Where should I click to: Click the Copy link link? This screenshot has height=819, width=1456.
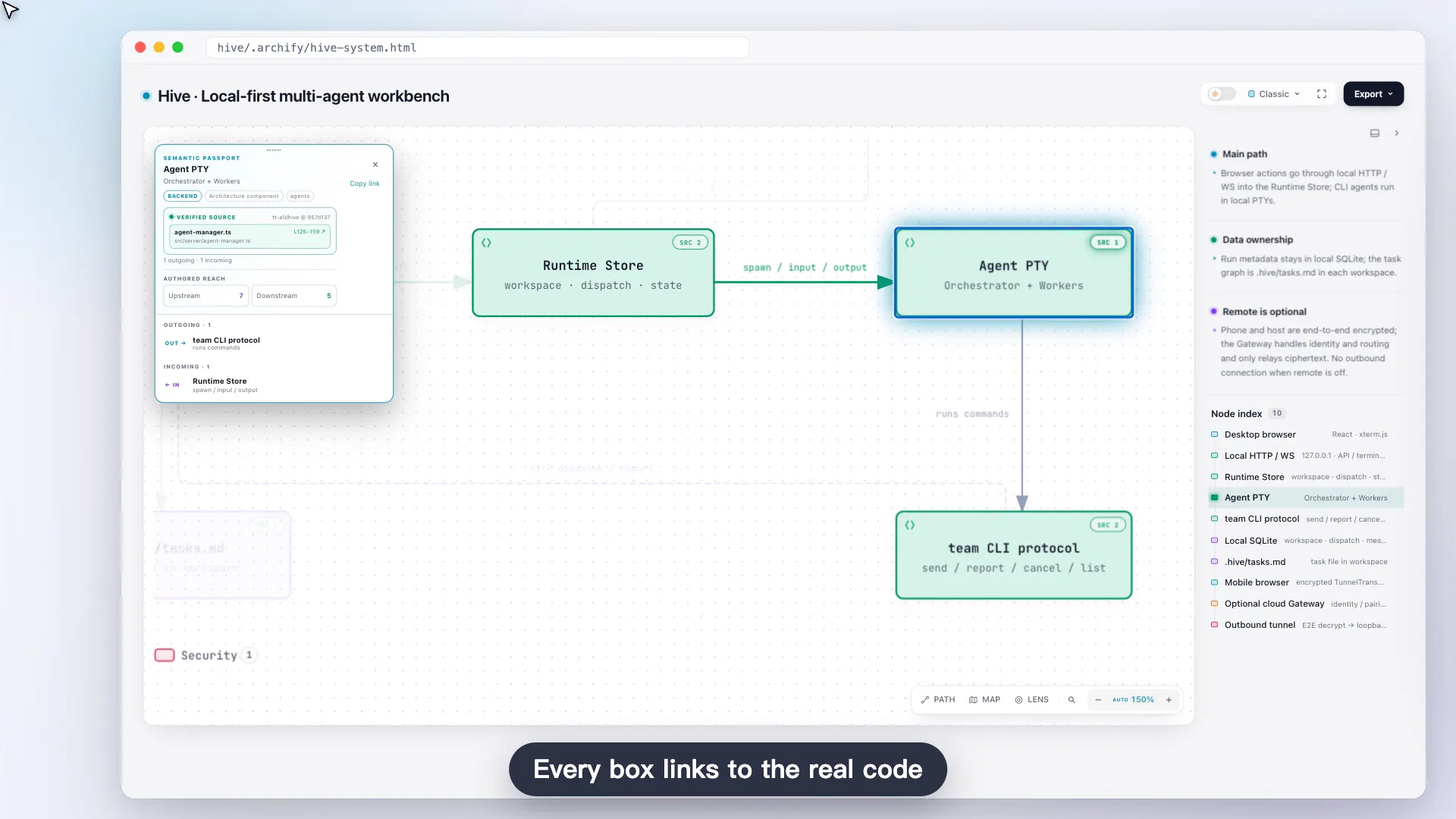365,184
